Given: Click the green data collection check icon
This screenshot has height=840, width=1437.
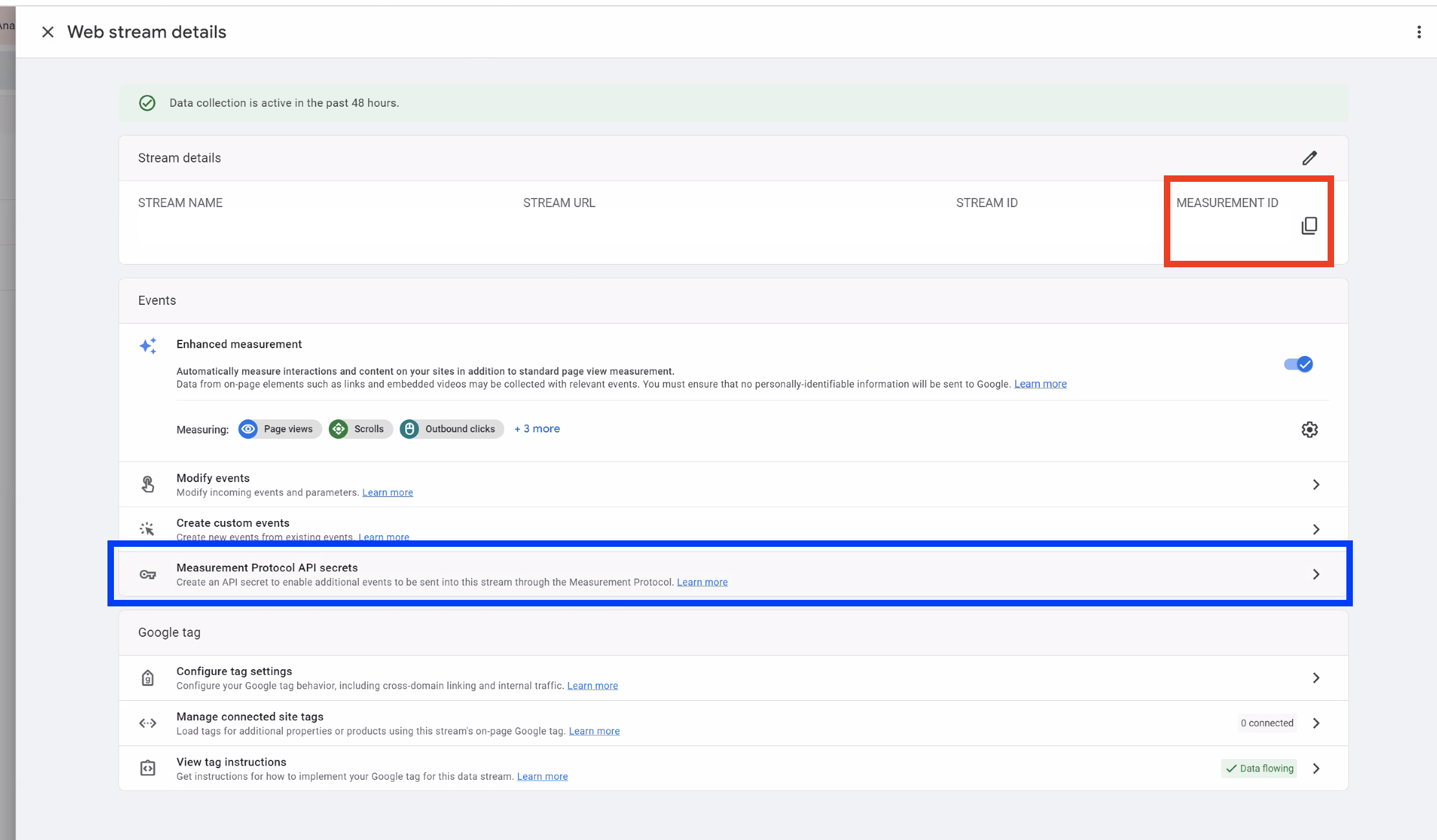Looking at the screenshot, I should 147,103.
